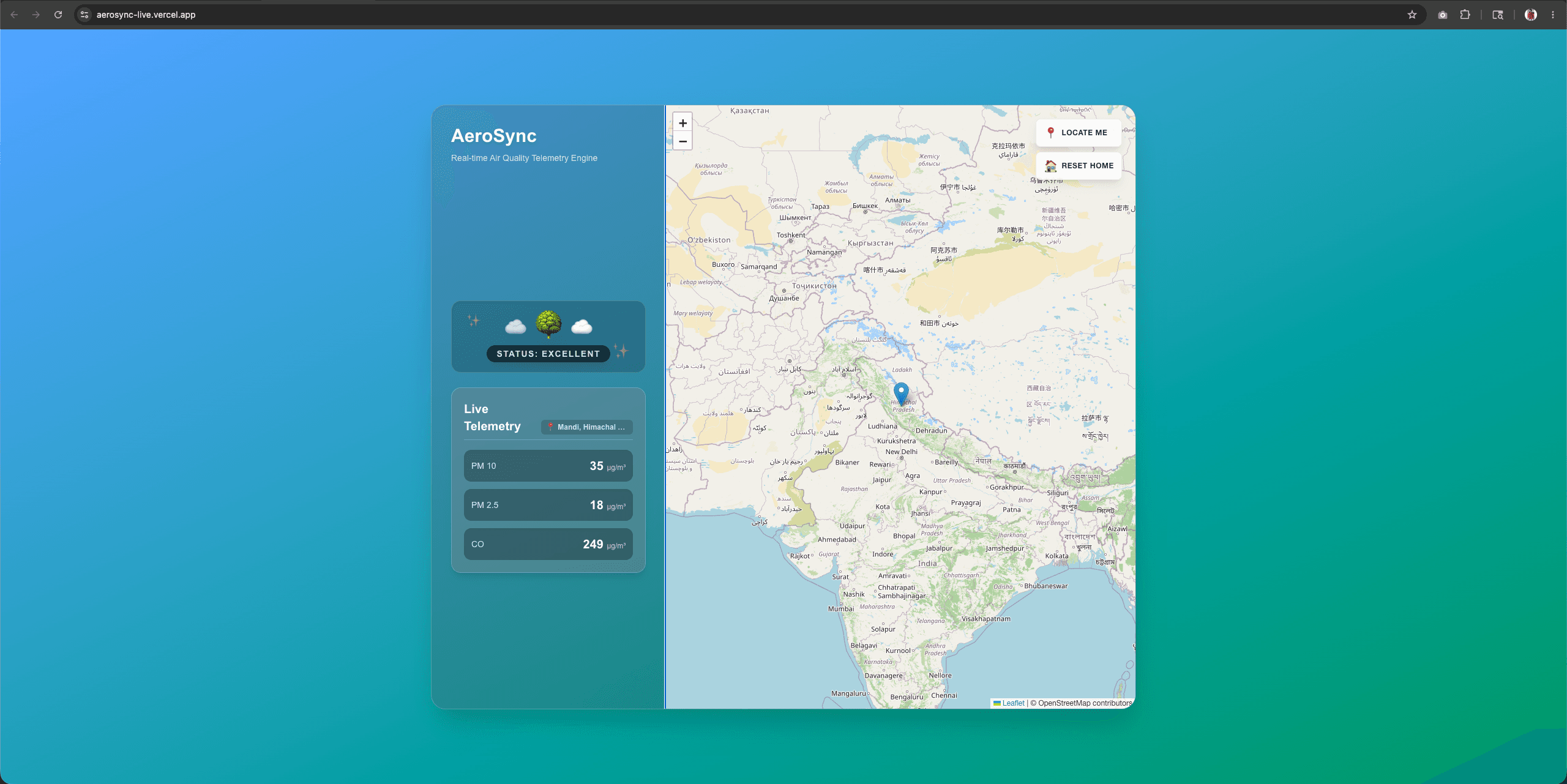This screenshot has width=1567, height=784.
Task: Click the tree emoji in status card
Action: pos(548,324)
